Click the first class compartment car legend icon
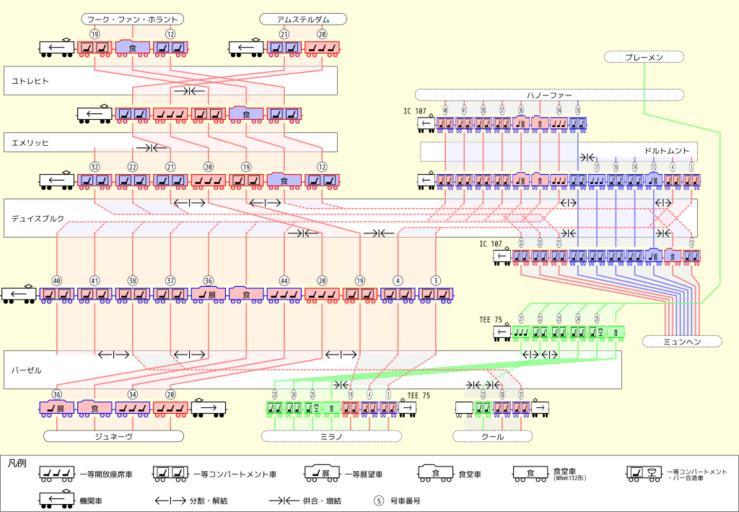The image size is (739, 512). coord(167,474)
